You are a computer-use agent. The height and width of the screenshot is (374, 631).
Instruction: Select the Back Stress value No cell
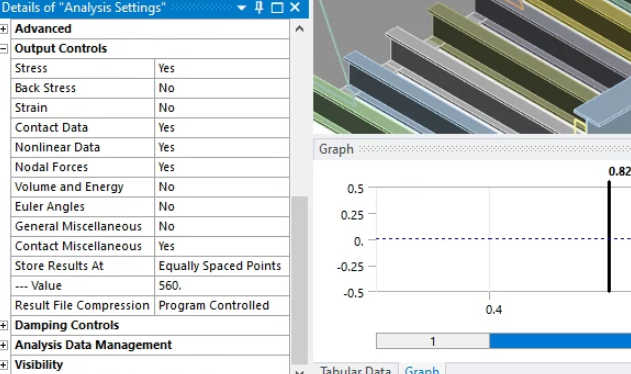pos(222,88)
